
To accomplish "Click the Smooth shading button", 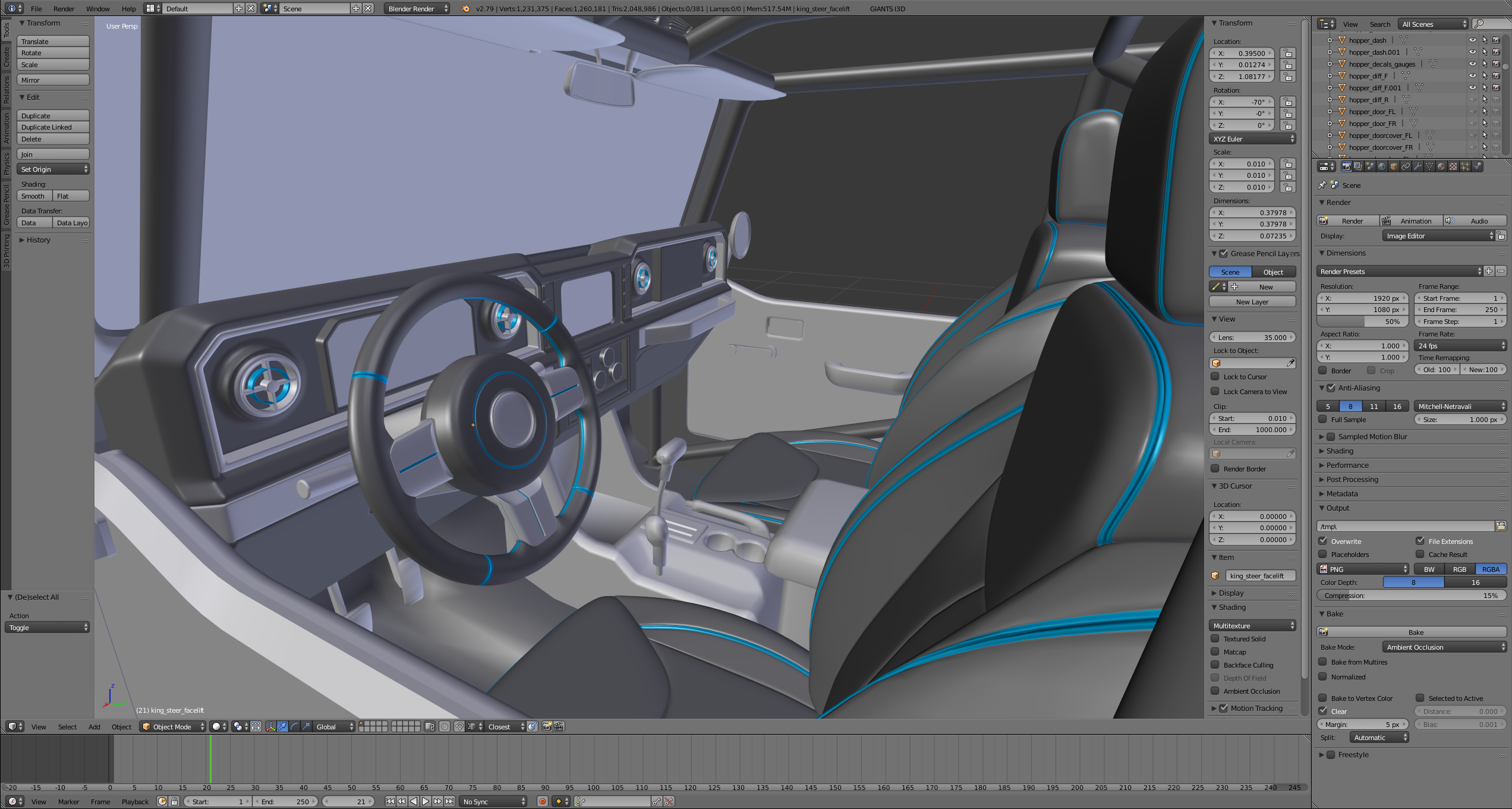I will (x=34, y=196).
